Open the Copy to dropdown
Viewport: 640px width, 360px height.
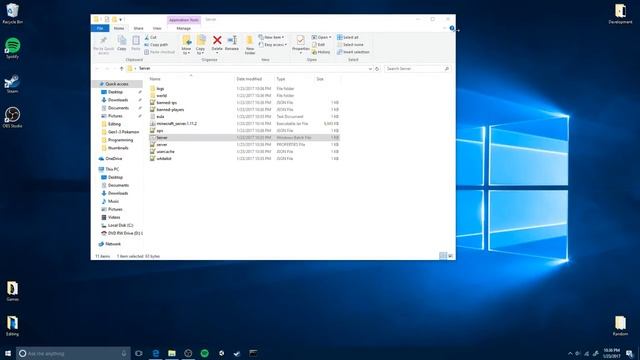[x=200, y=51]
